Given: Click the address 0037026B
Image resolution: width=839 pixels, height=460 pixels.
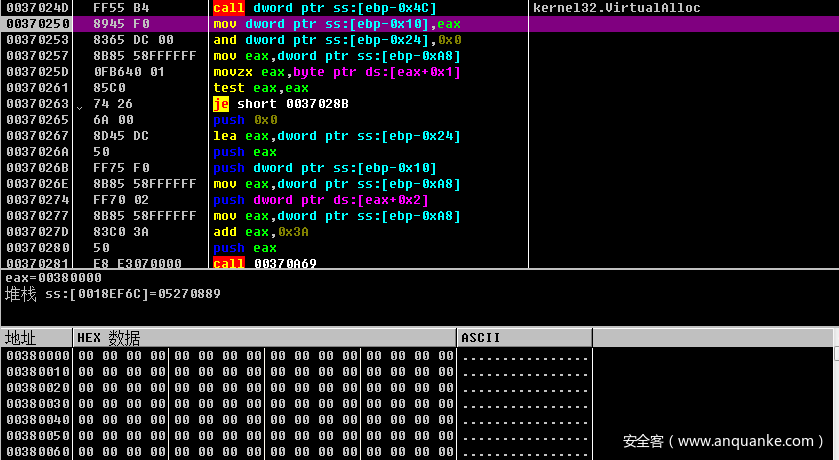Looking at the screenshot, I should [x=37, y=168].
